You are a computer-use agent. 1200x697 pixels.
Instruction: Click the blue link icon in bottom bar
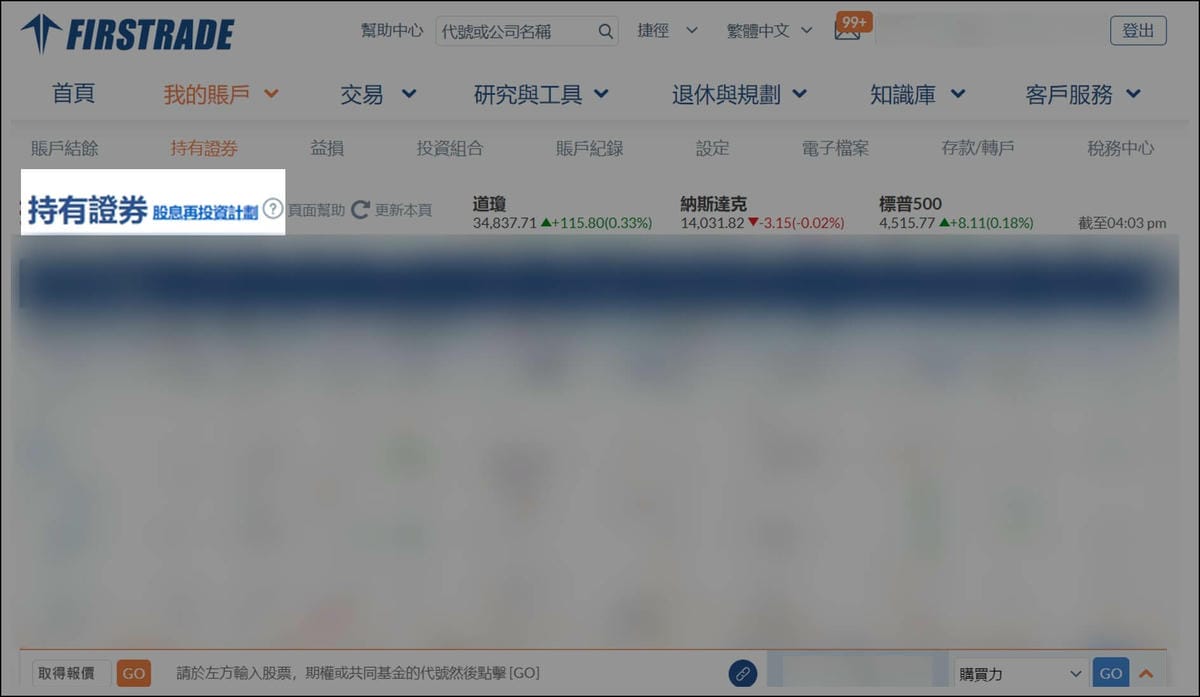tap(742, 673)
